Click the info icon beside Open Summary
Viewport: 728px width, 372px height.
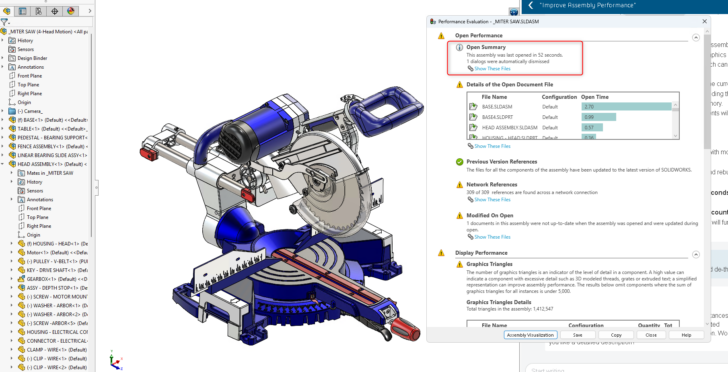pyautogui.click(x=459, y=47)
